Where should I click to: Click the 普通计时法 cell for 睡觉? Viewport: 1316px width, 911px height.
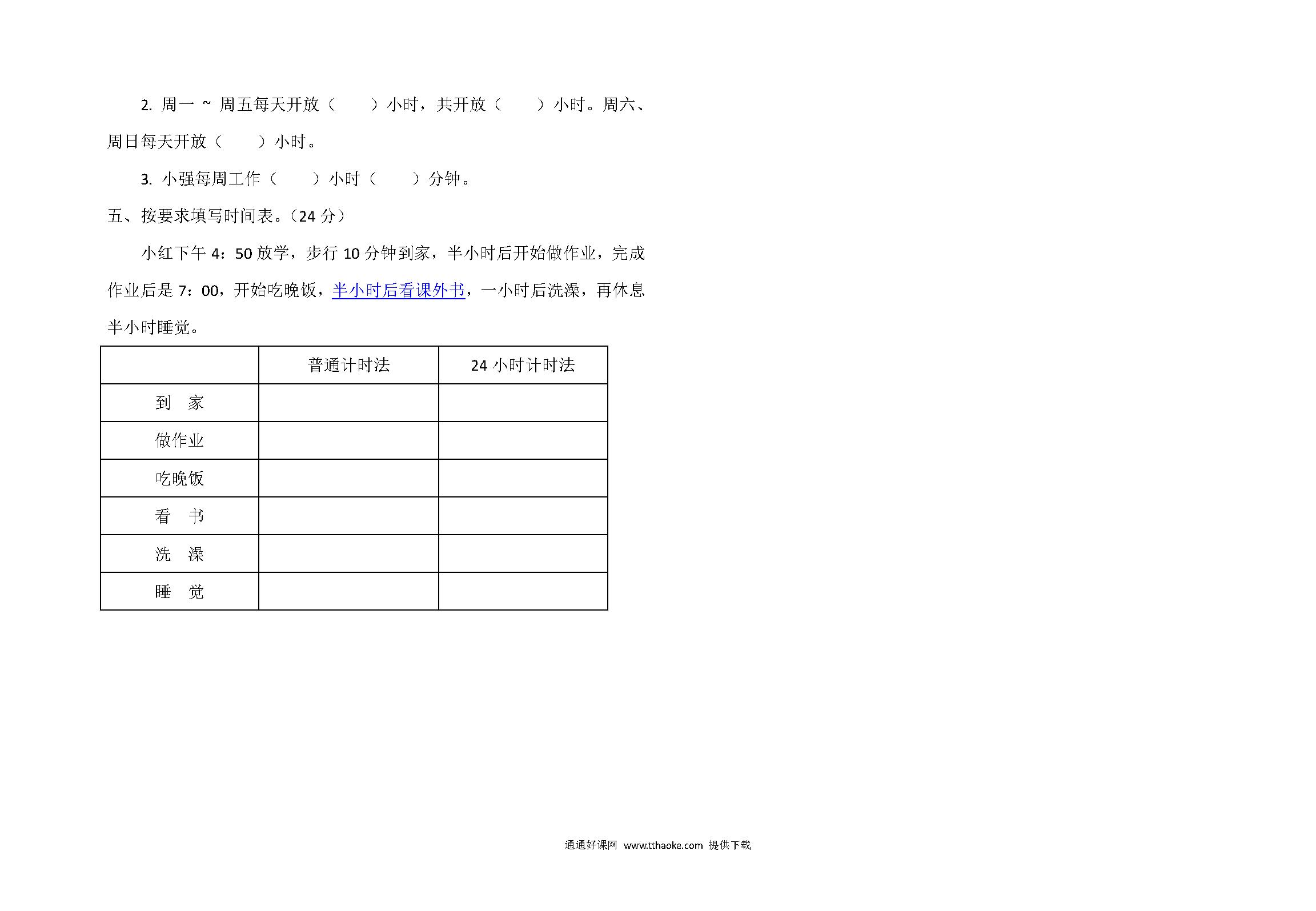pyautogui.click(x=348, y=591)
